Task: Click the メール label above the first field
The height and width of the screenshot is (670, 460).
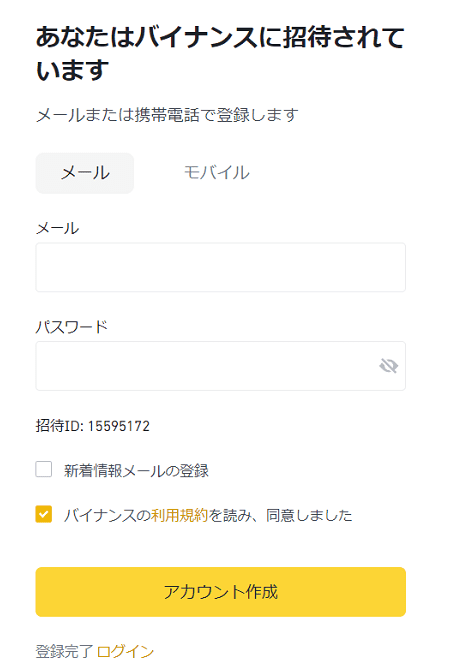Action: pyautogui.click(x=57, y=228)
